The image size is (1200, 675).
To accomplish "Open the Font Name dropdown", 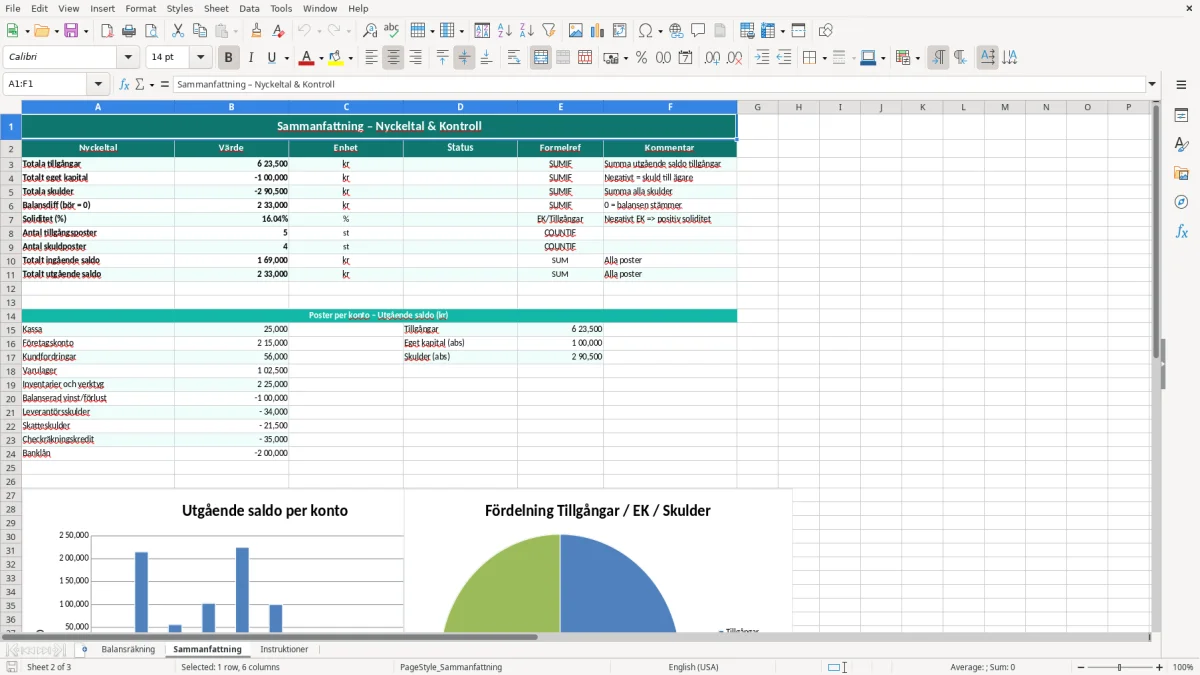I will coord(128,58).
